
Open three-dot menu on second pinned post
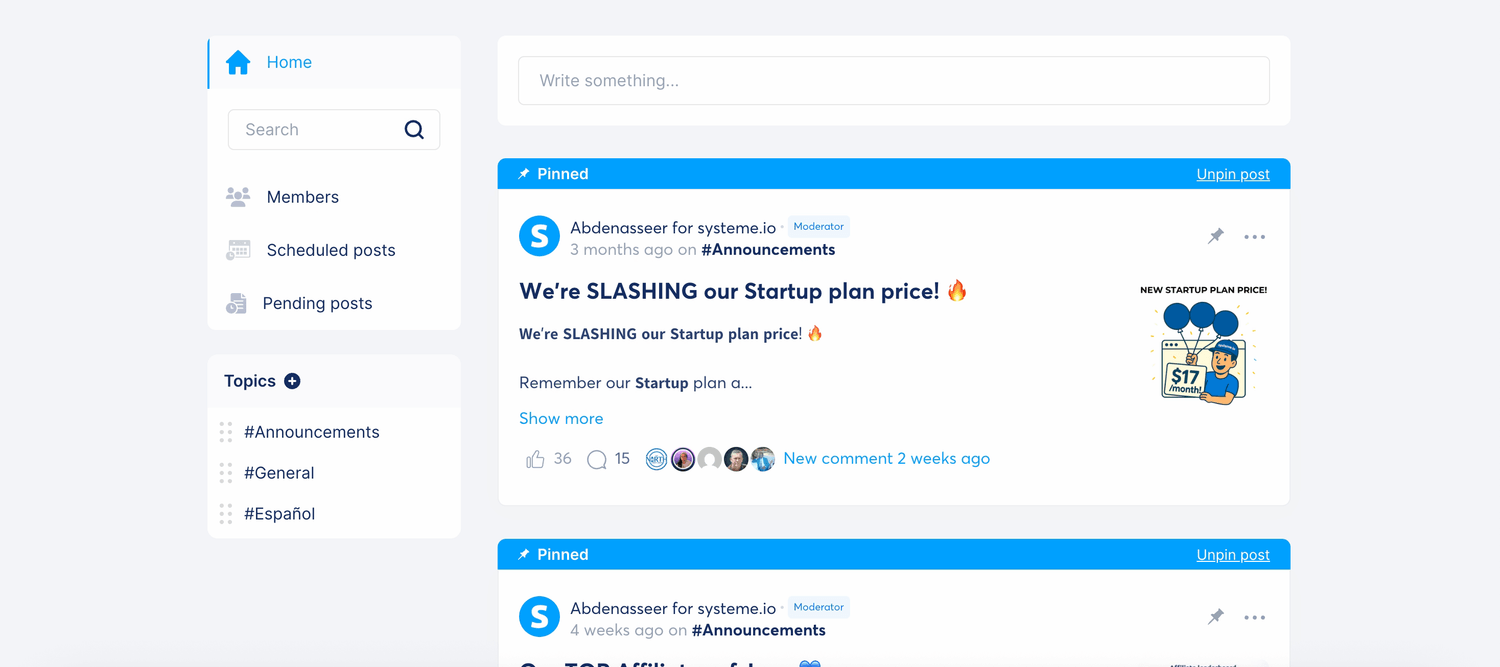point(1254,617)
